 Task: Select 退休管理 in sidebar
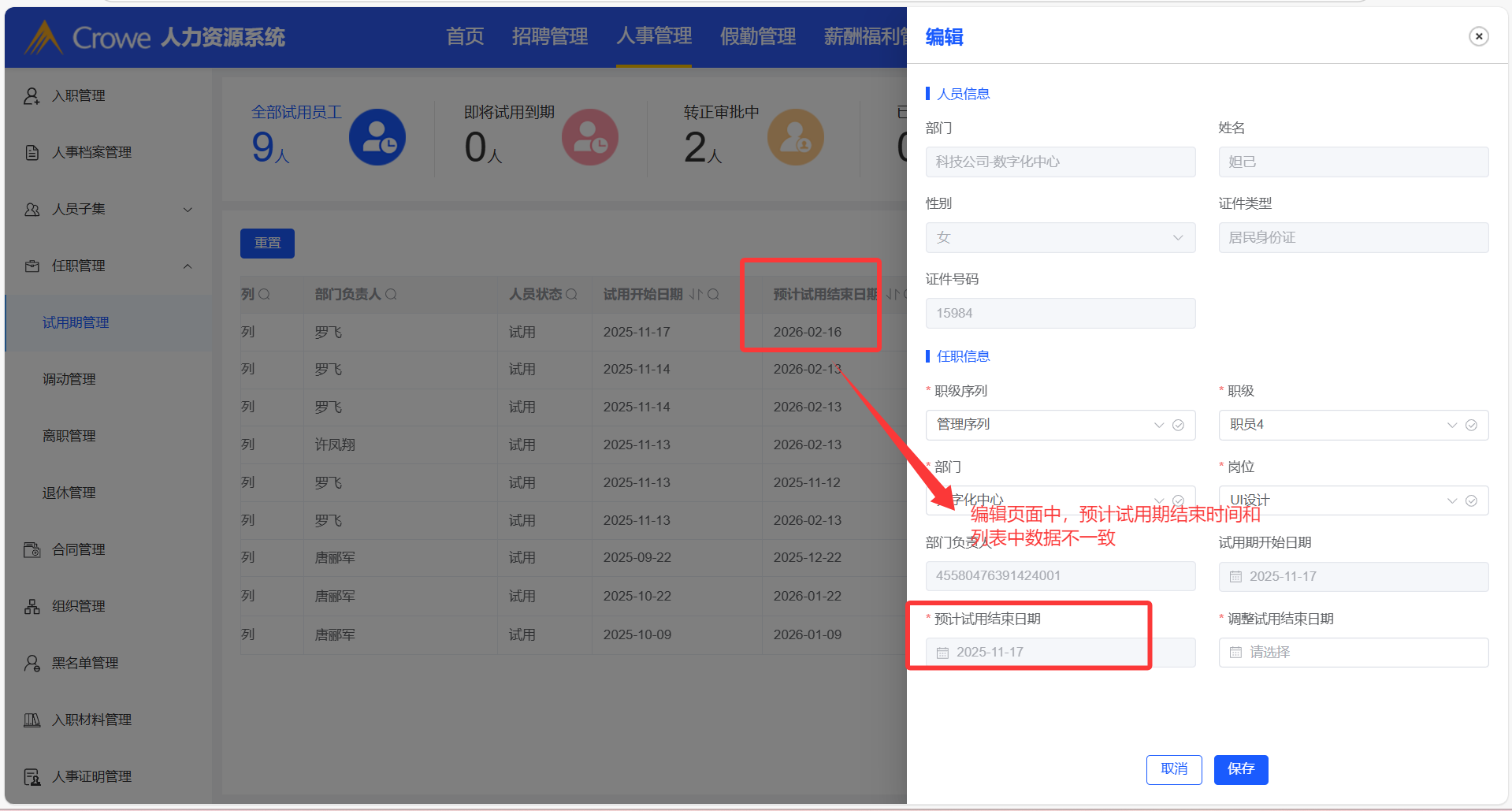click(69, 493)
